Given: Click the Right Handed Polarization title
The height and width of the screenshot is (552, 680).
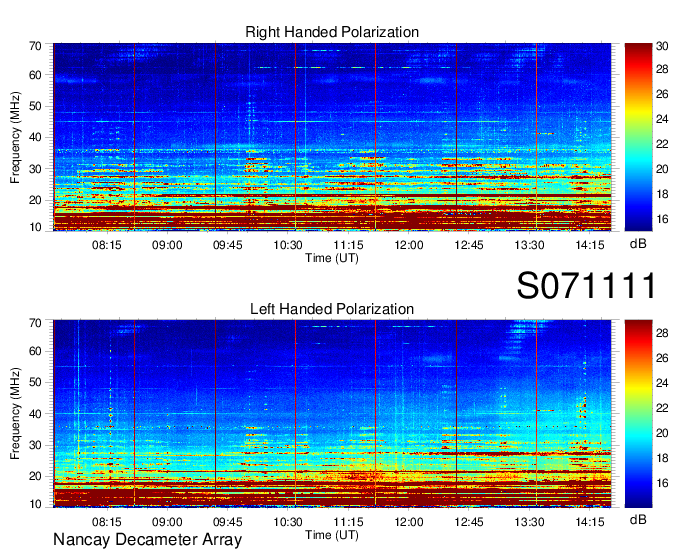Looking at the screenshot, I should point(332,32).
